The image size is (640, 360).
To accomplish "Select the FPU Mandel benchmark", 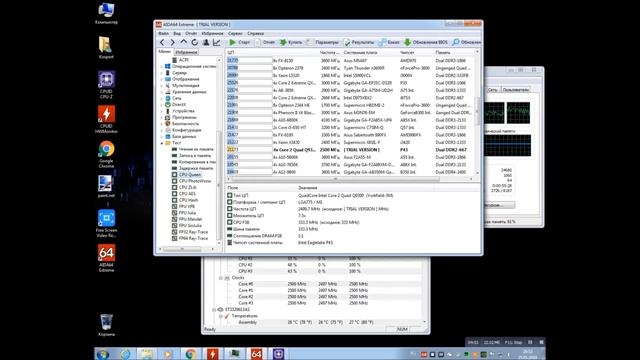I will [x=189, y=219].
